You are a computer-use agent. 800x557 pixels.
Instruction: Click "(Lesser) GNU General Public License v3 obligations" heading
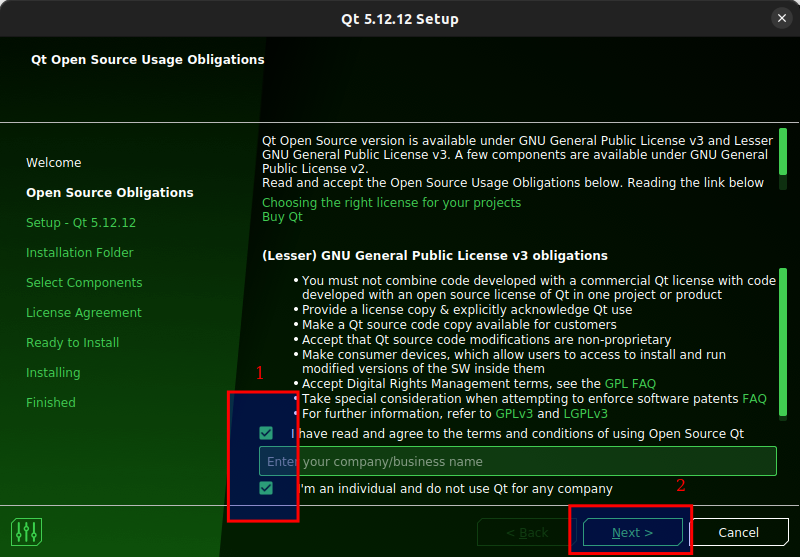(435, 256)
